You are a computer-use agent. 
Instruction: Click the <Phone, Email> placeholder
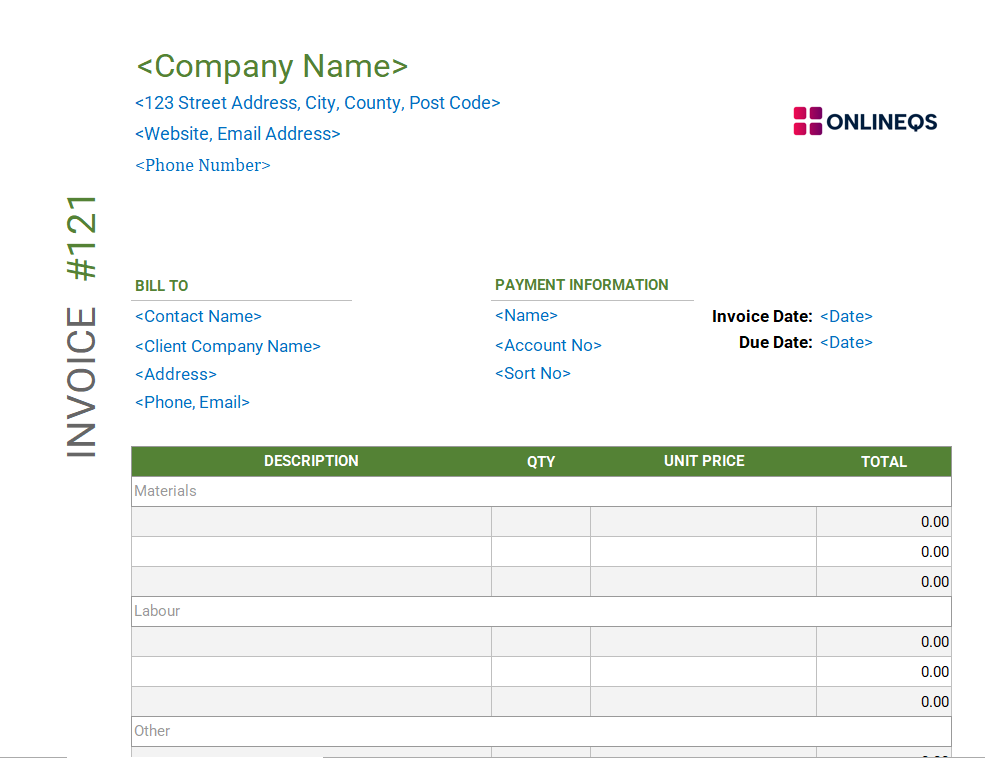pos(192,402)
